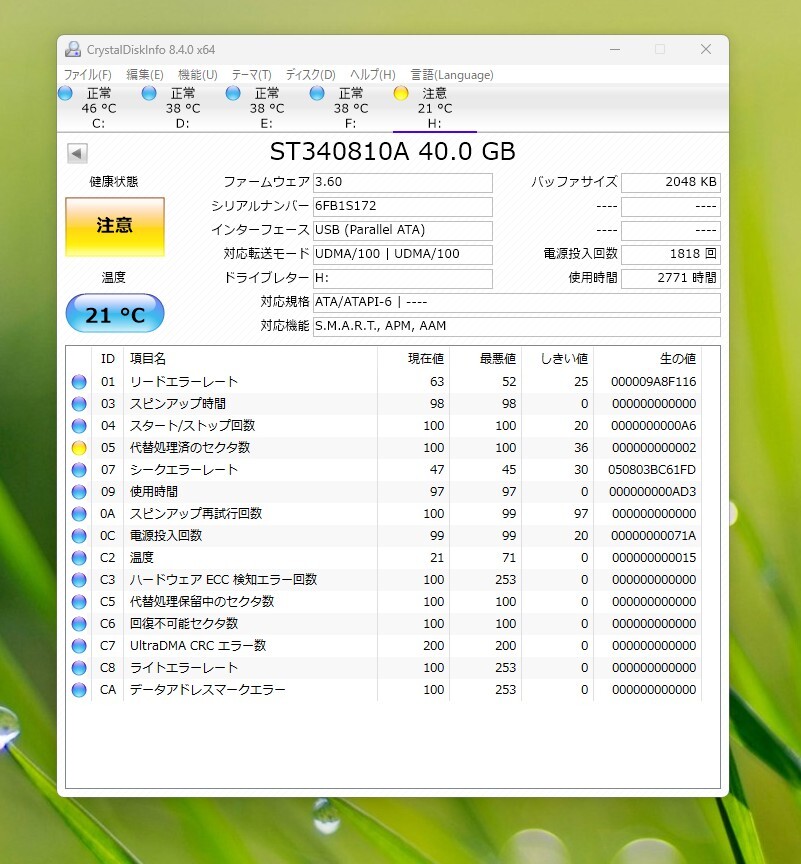Click yellow icon of 05 代替処理済のセクタ数 row

pos(79,448)
